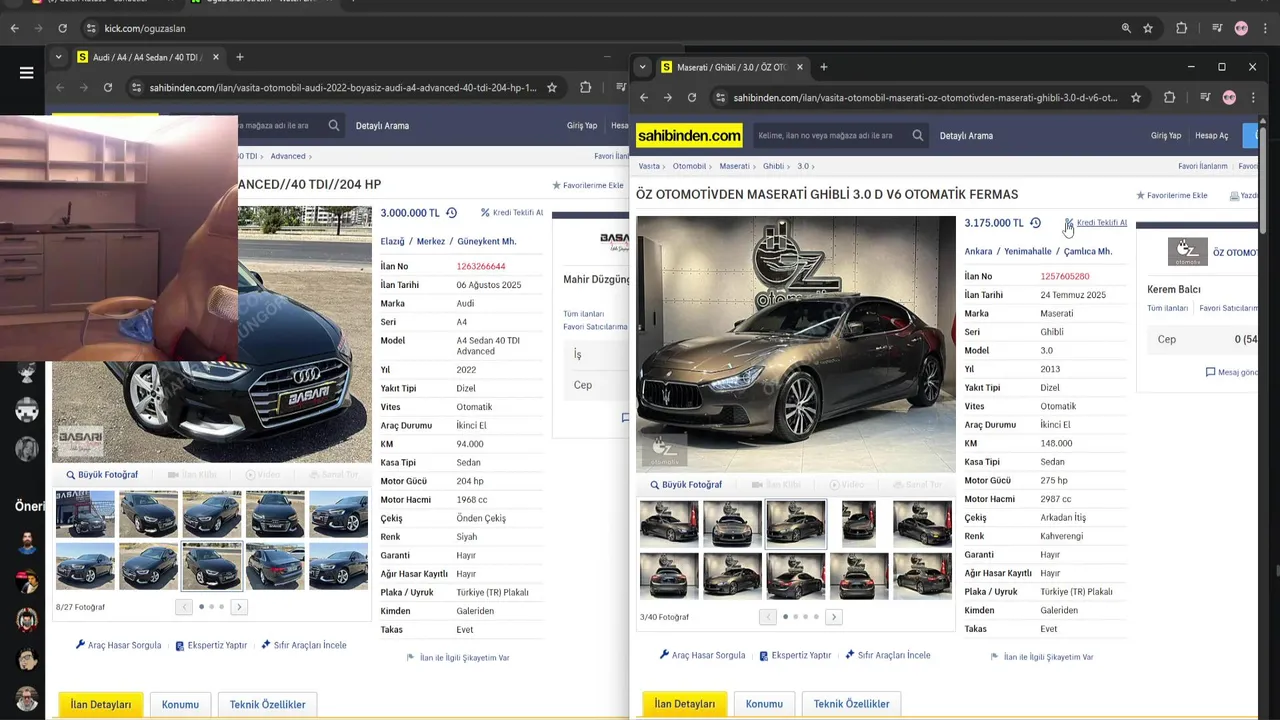Open Otomobil breadcrumb in Maserati window
The image size is (1280, 720).
click(689, 166)
